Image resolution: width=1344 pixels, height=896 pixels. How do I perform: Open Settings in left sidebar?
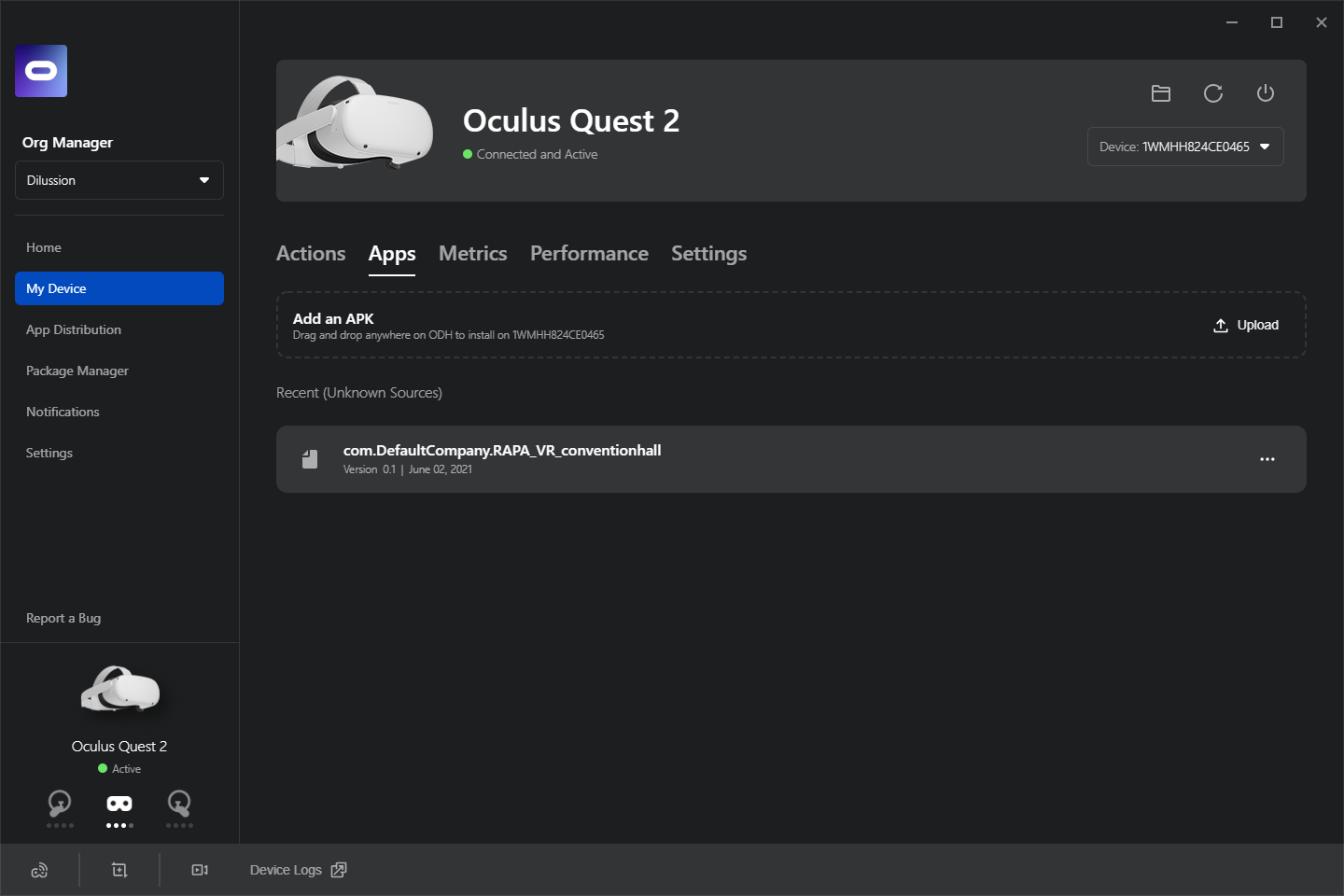click(119, 453)
